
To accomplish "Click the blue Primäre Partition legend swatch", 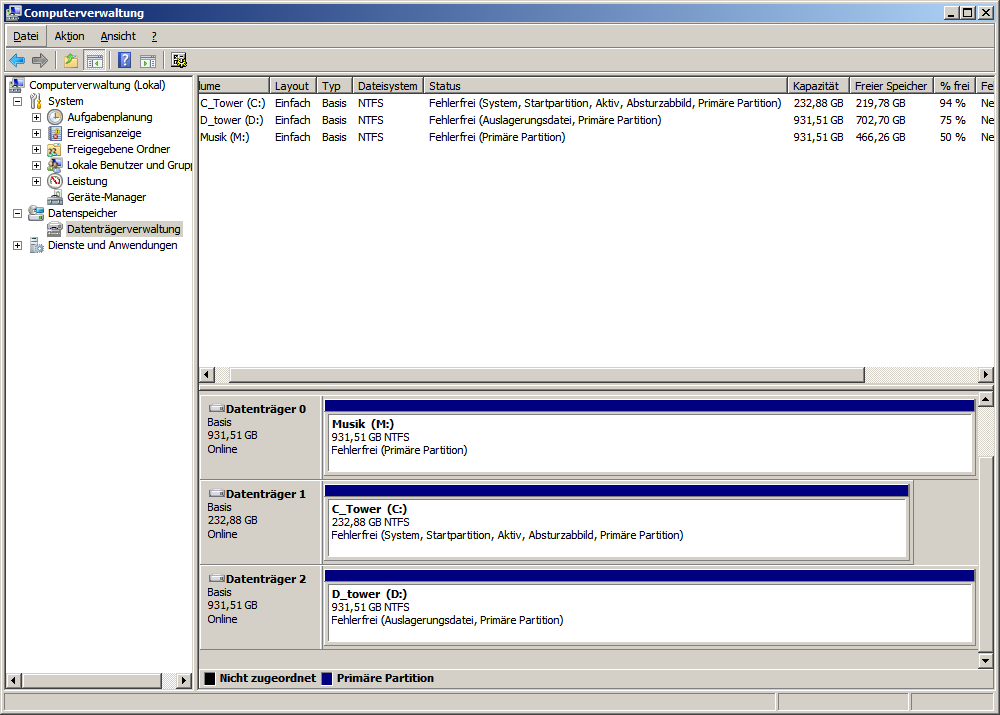I will pyautogui.click(x=327, y=678).
